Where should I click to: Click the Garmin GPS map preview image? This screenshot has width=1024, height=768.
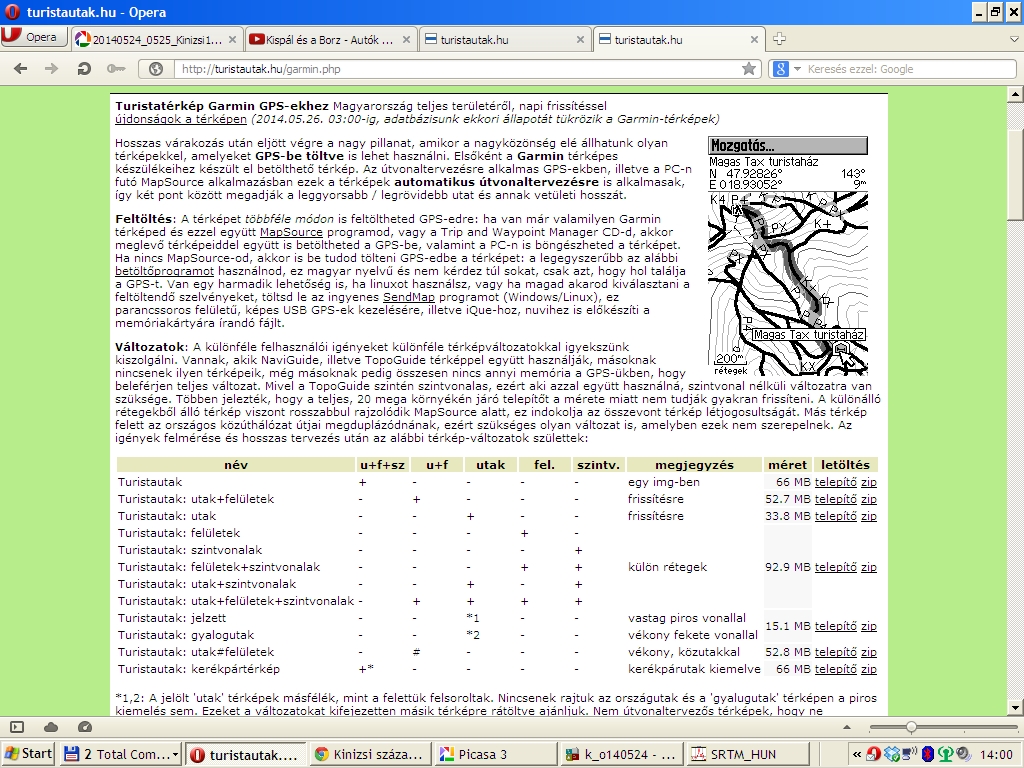(x=787, y=257)
